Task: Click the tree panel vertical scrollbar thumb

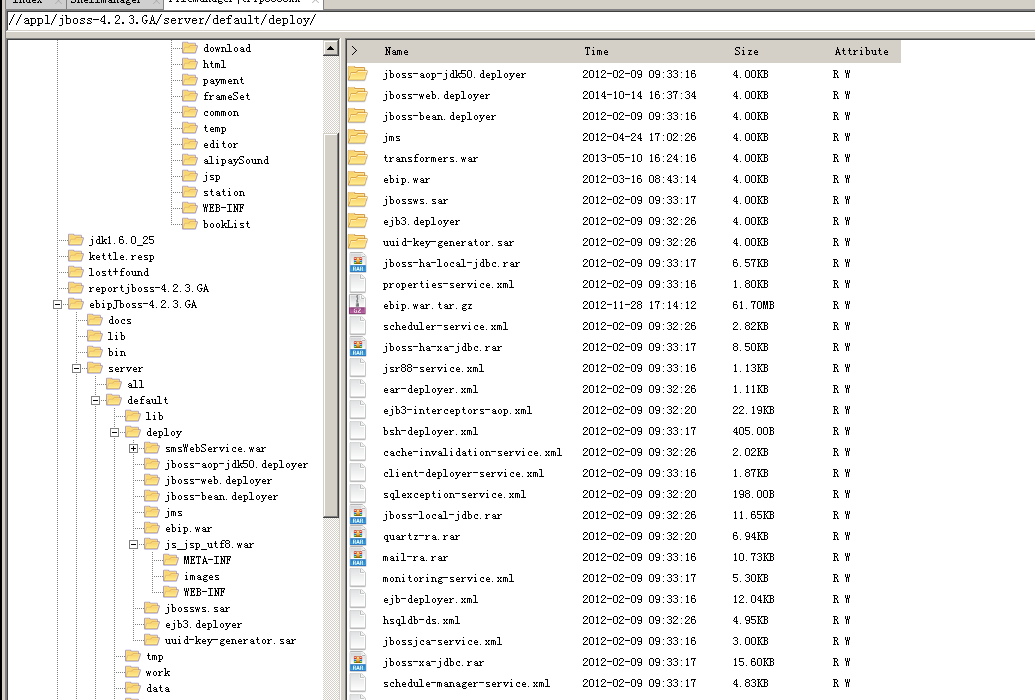Action: (x=331, y=325)
